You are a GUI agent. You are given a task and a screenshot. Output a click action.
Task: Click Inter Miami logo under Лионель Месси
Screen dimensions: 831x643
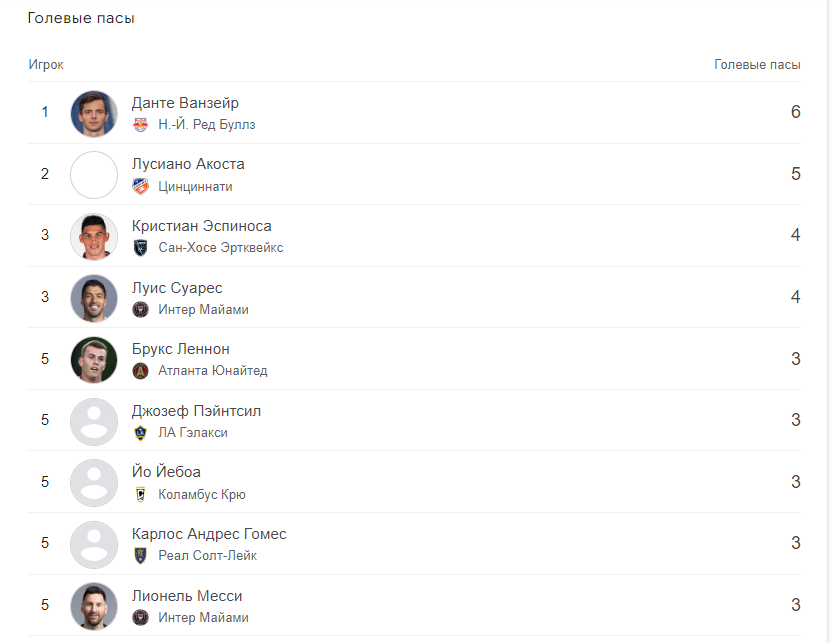pos(141,617)
